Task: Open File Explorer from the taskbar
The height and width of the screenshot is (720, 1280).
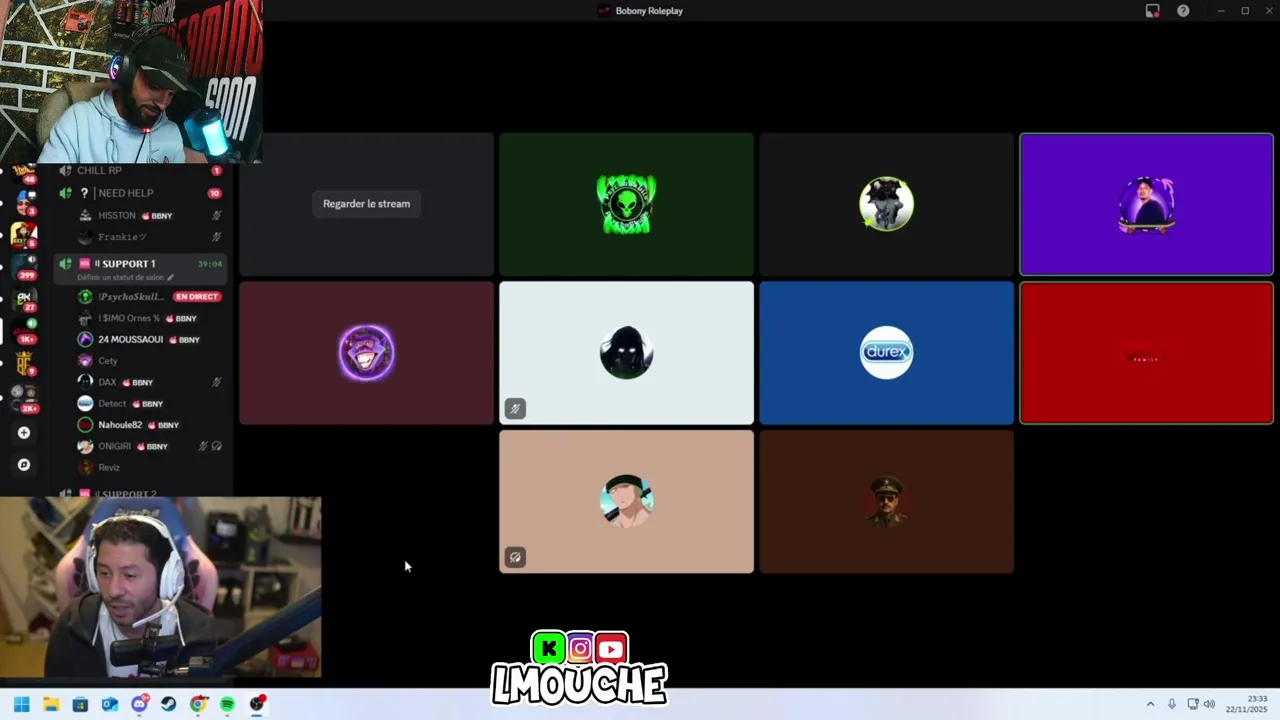Action: pos(51,704)
